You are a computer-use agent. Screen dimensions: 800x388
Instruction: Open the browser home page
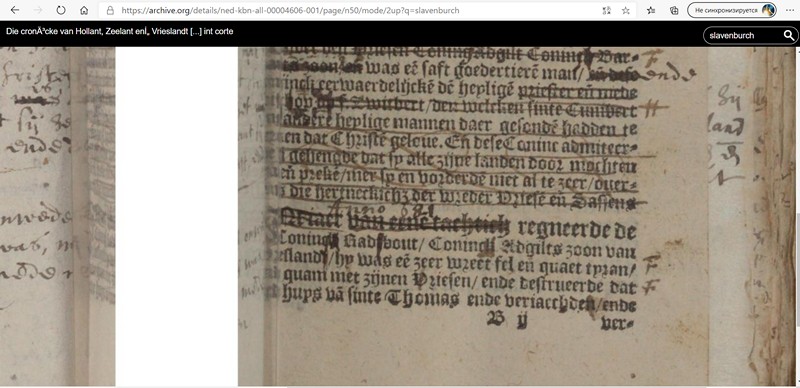pos(84,10)
